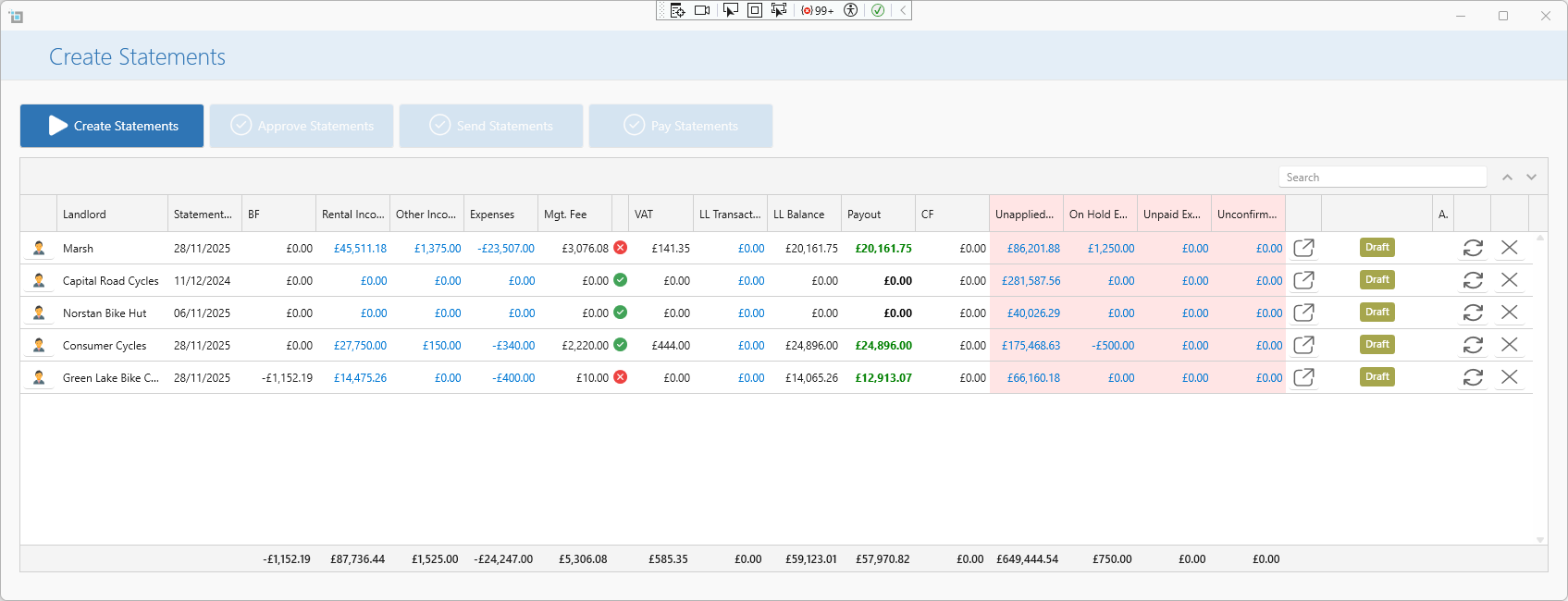This screenshot has width=1568, height=601.
Task: Click the red error icon in Marsh row
Action: click(621, 248)
